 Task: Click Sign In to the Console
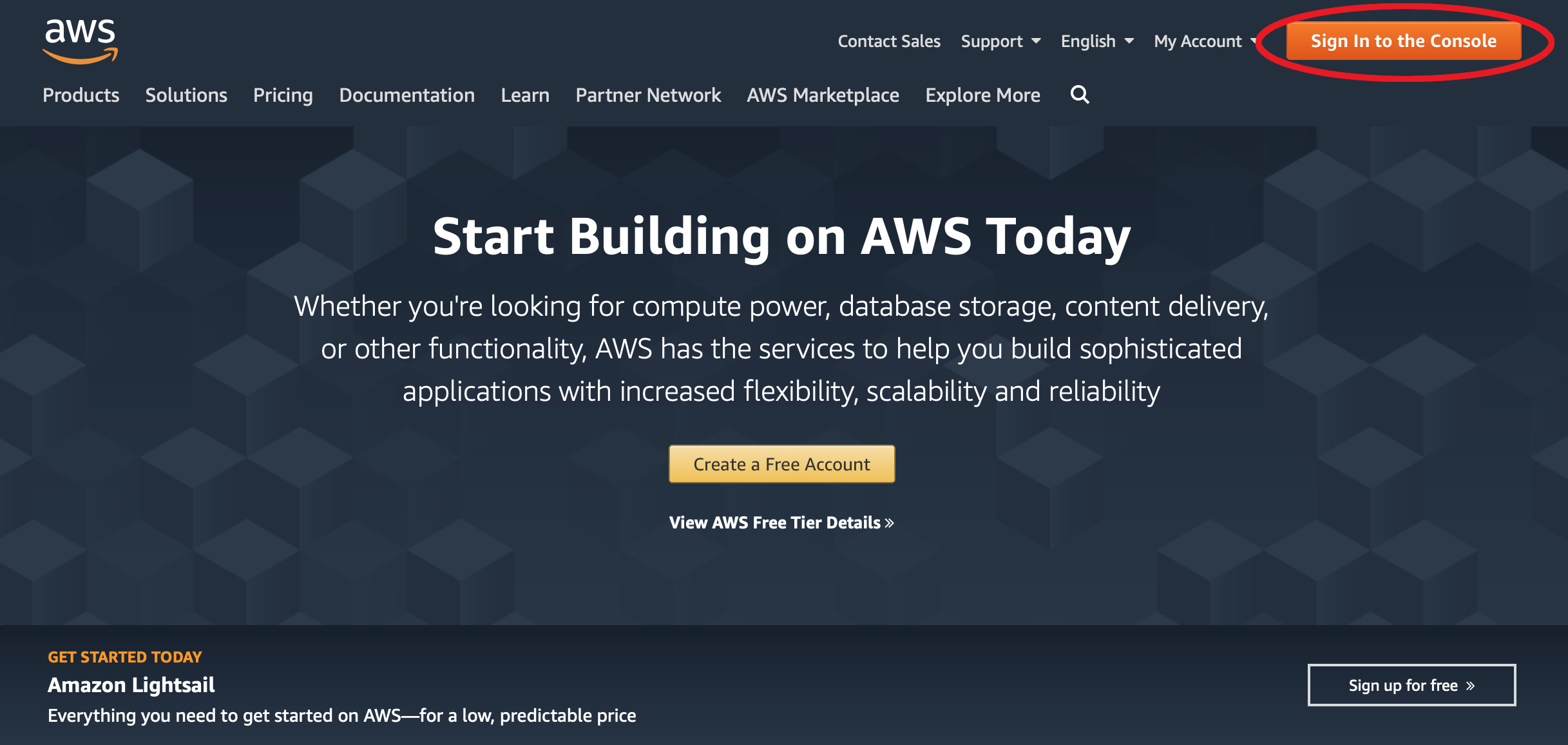tap(1403, 41)
